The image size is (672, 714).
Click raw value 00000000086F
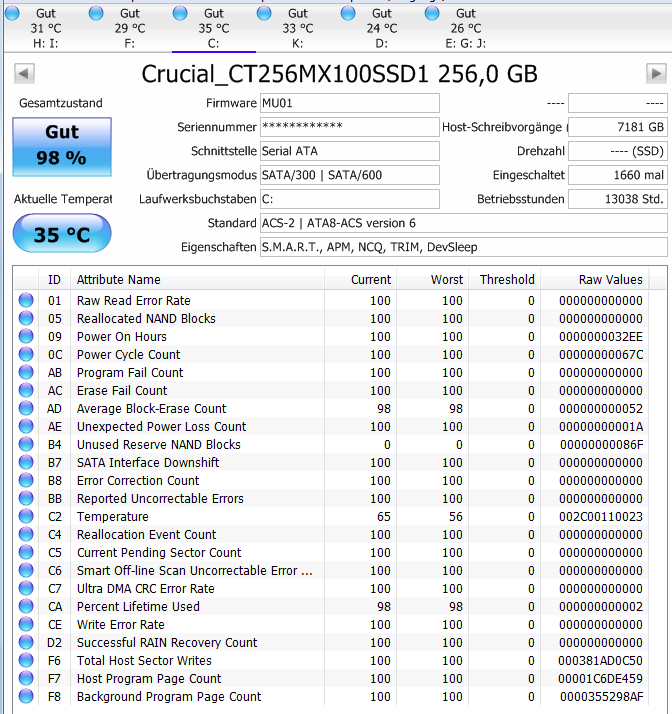point(601,444)
